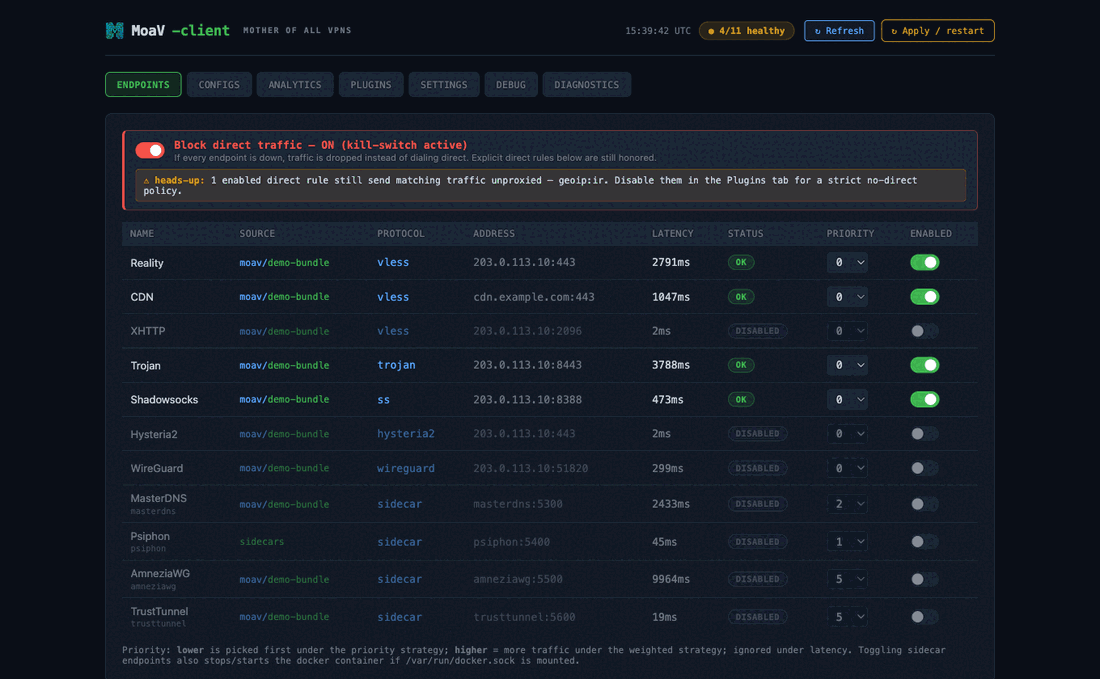Click the address 'masterdns:5300'
The image size is (1100, 679).
coord(518,504)
